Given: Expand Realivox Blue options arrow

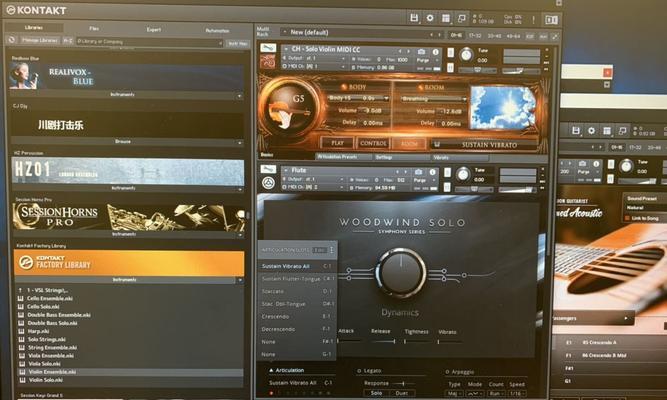Looking at the screenshot, I should click(239, 96).
